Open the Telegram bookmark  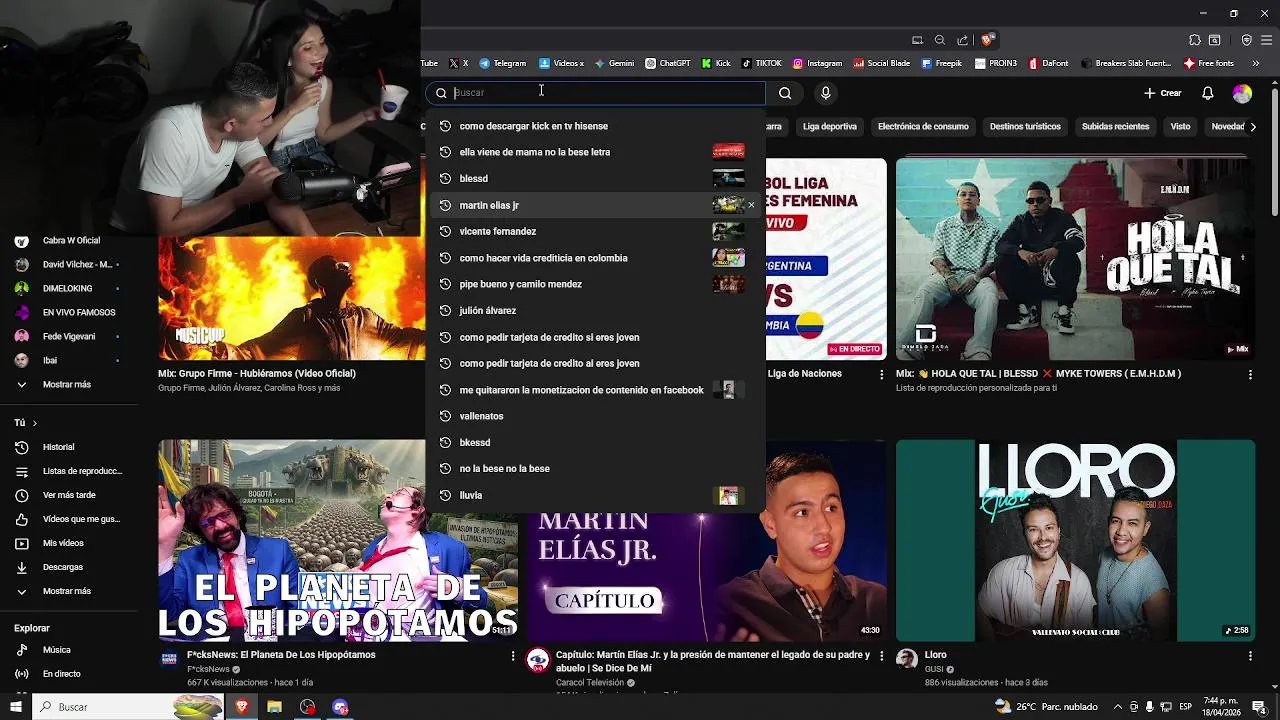pos(503,63)
